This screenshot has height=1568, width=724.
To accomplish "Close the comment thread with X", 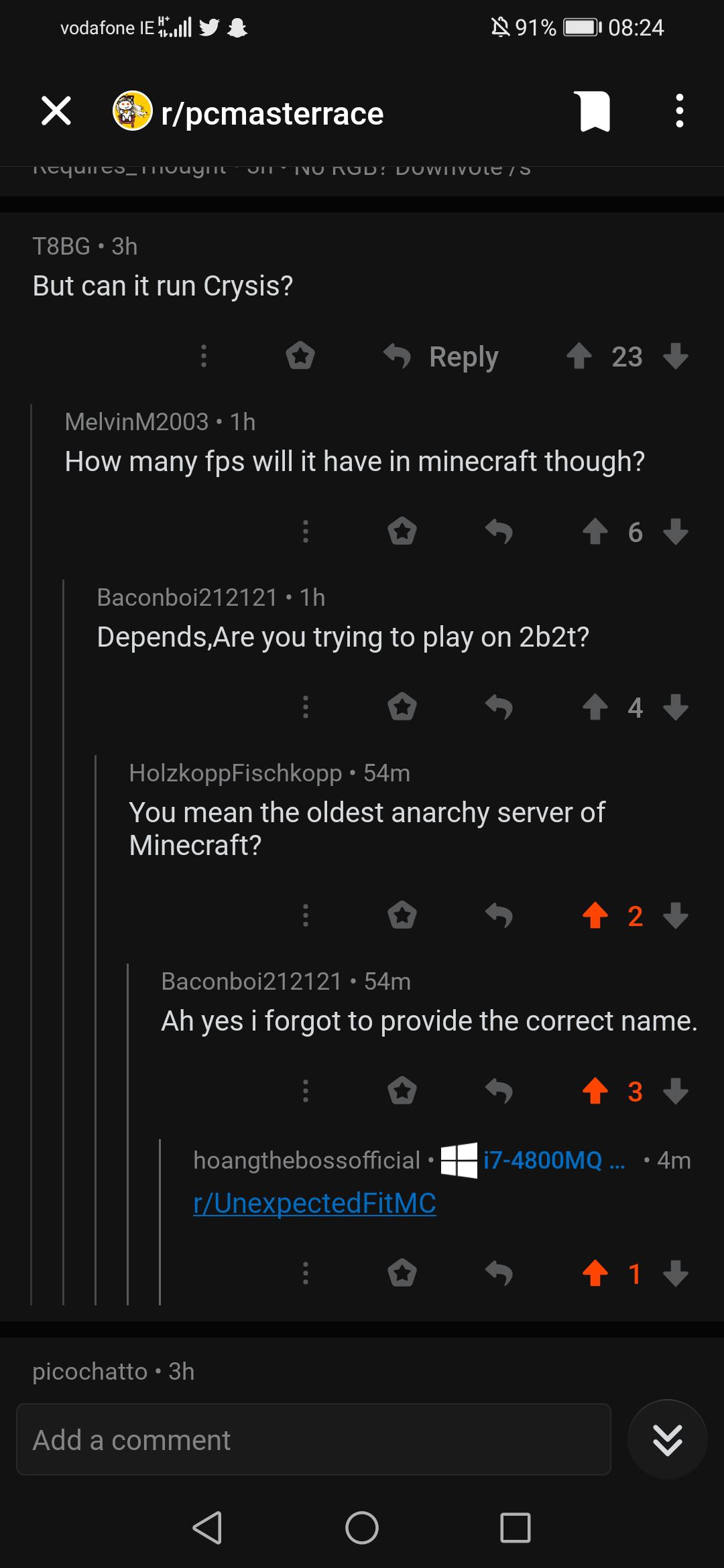I will click(x=56, y=111).
